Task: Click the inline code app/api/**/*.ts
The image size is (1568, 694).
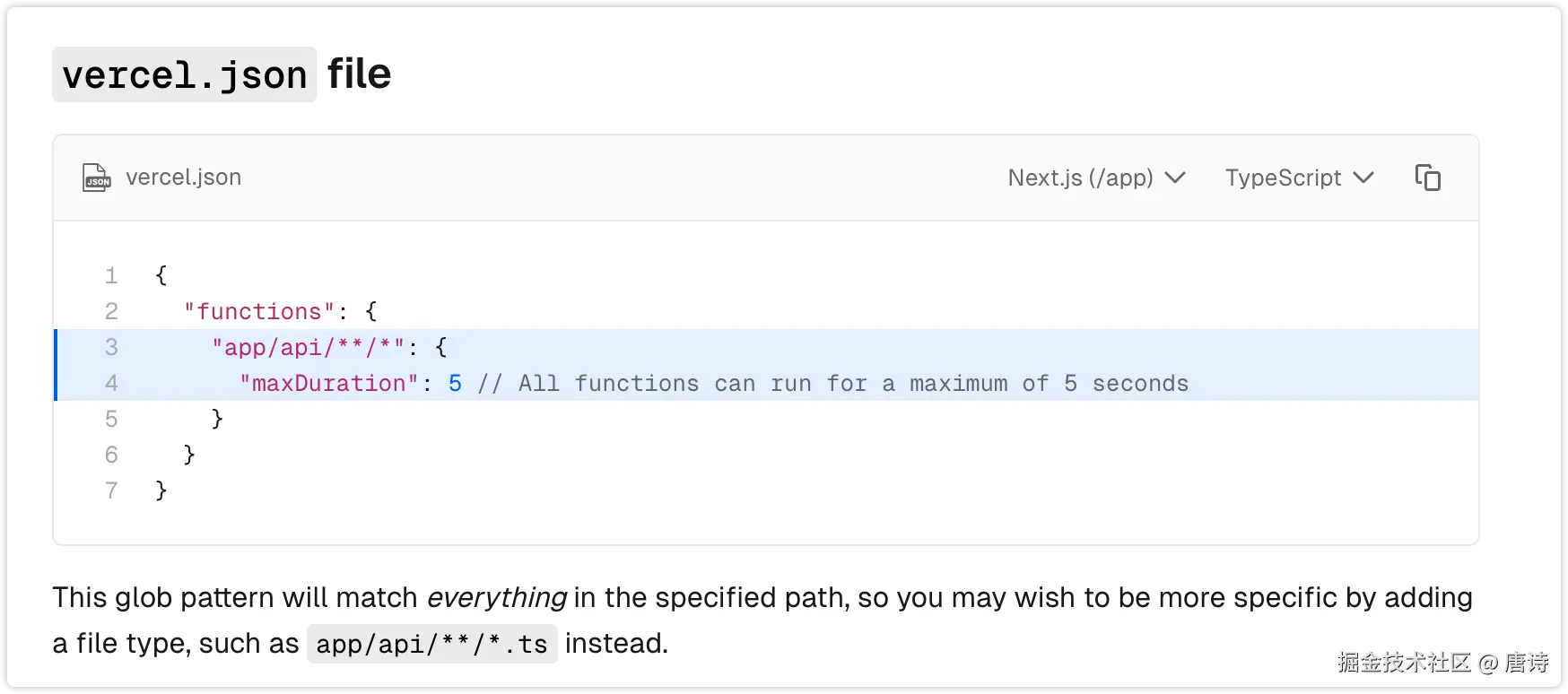Action: pyautogui.click(x=431, y=644)
